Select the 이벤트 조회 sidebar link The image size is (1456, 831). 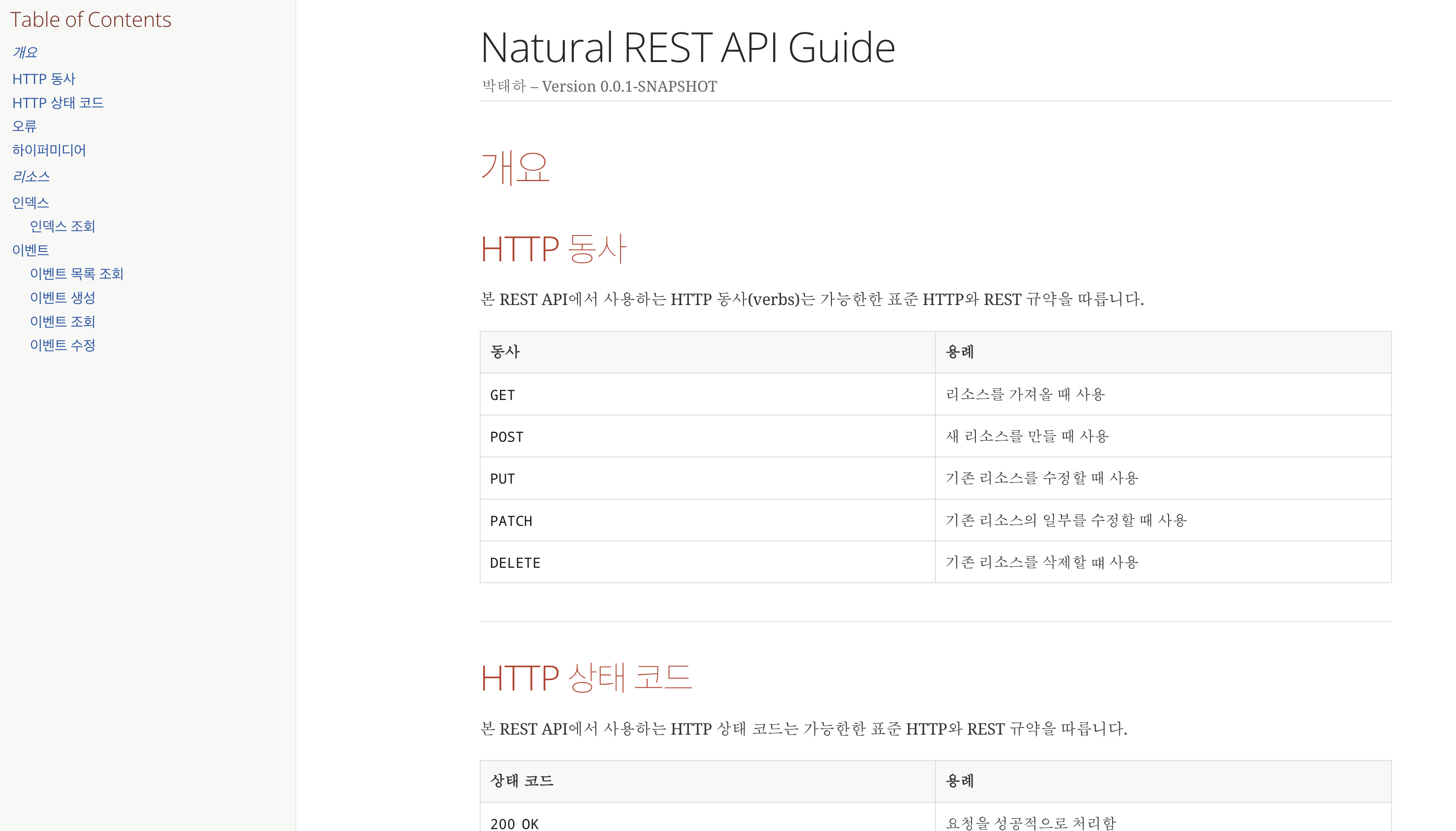[62, 322]
